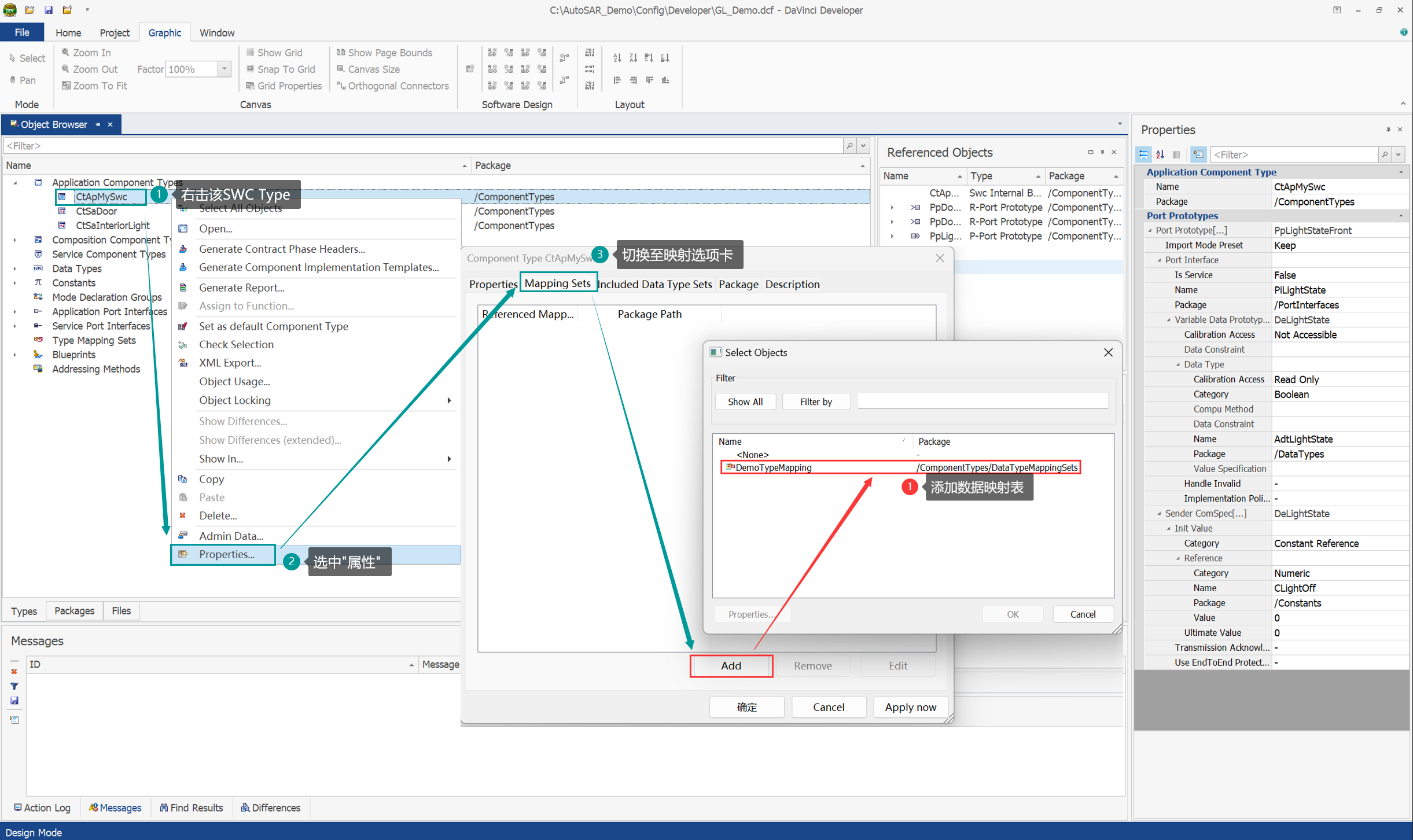The image size is (1413, 840).
Task: Click the Show All filter button
Action: (745, 401)
